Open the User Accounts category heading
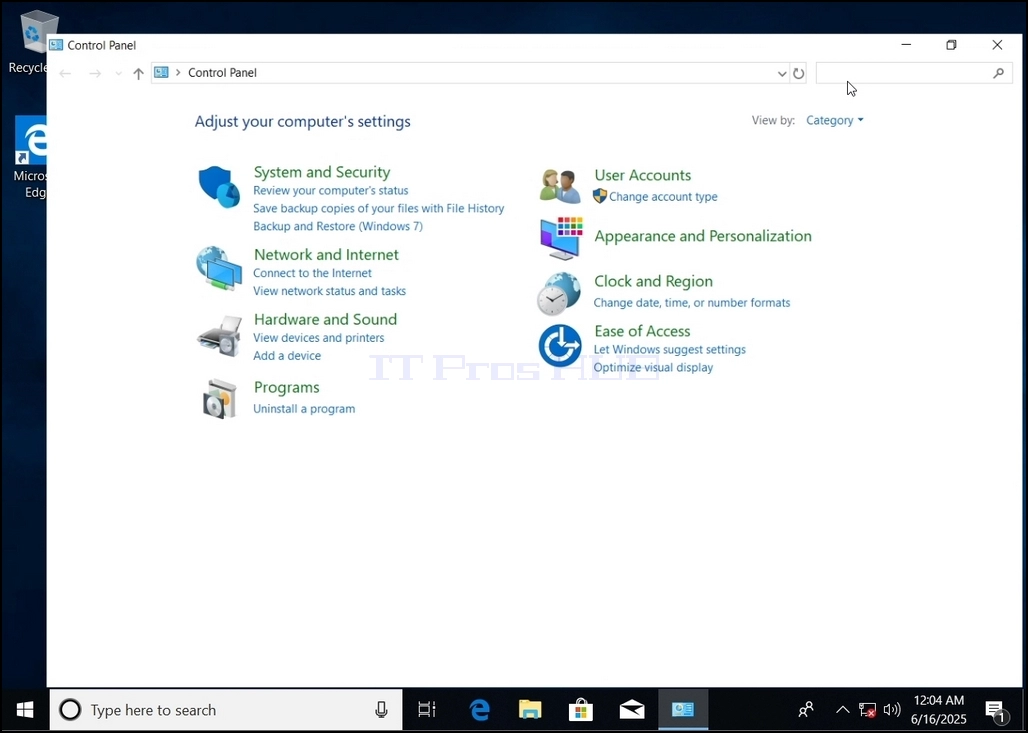Viewport: 1028px width, 733px height. (x=642, y=176)
